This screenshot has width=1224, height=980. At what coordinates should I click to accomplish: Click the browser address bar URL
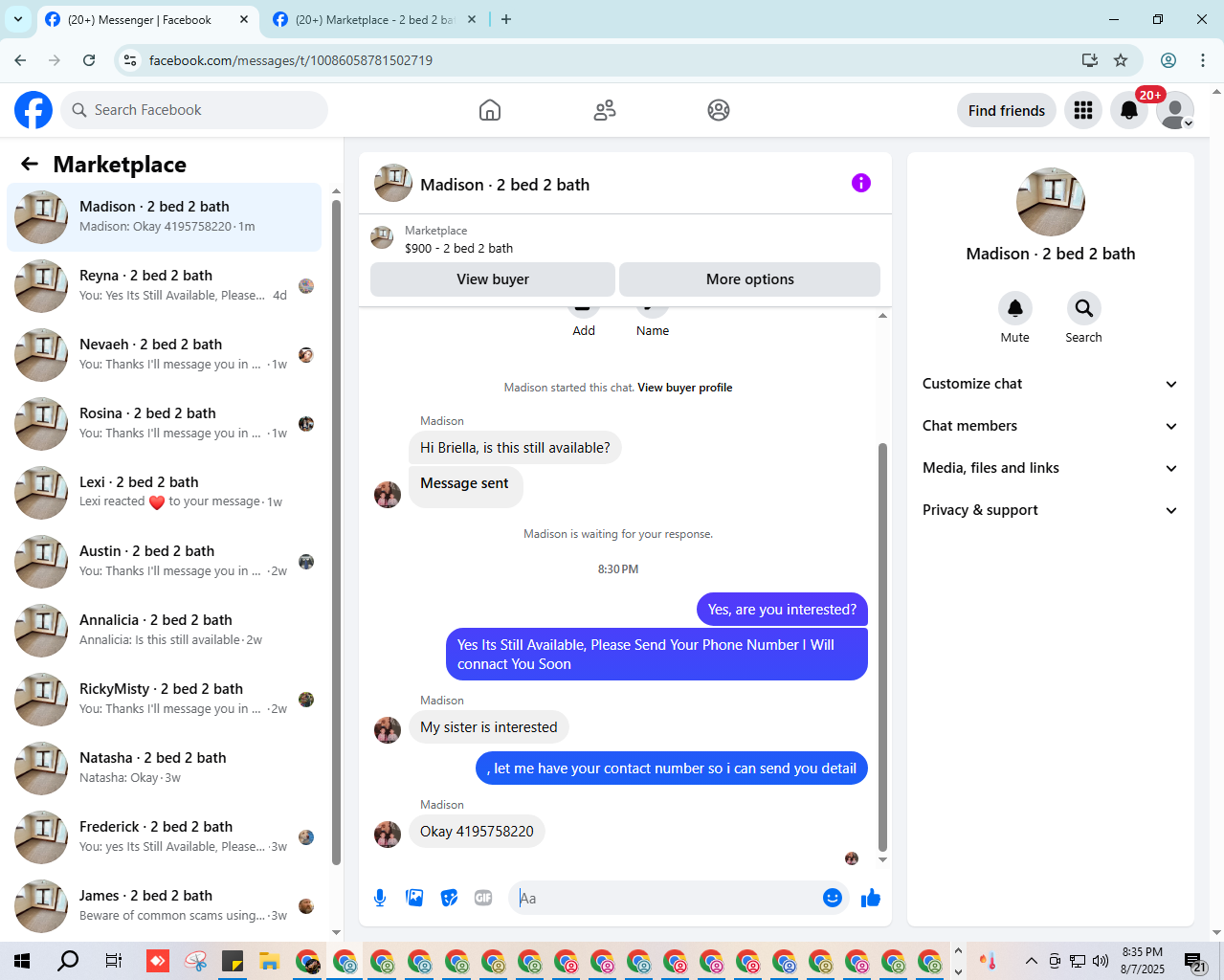pyautogui.click(x=291, y=60)
